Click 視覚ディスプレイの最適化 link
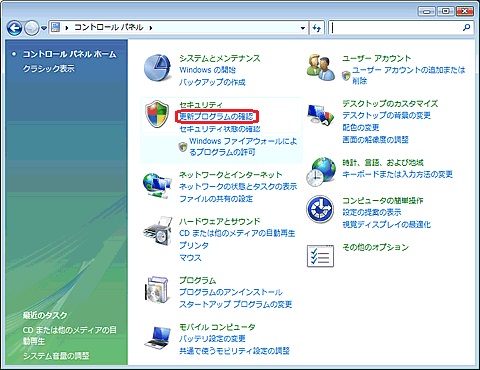The width and height of the screenshot is (480, 370). pos(386,224)
